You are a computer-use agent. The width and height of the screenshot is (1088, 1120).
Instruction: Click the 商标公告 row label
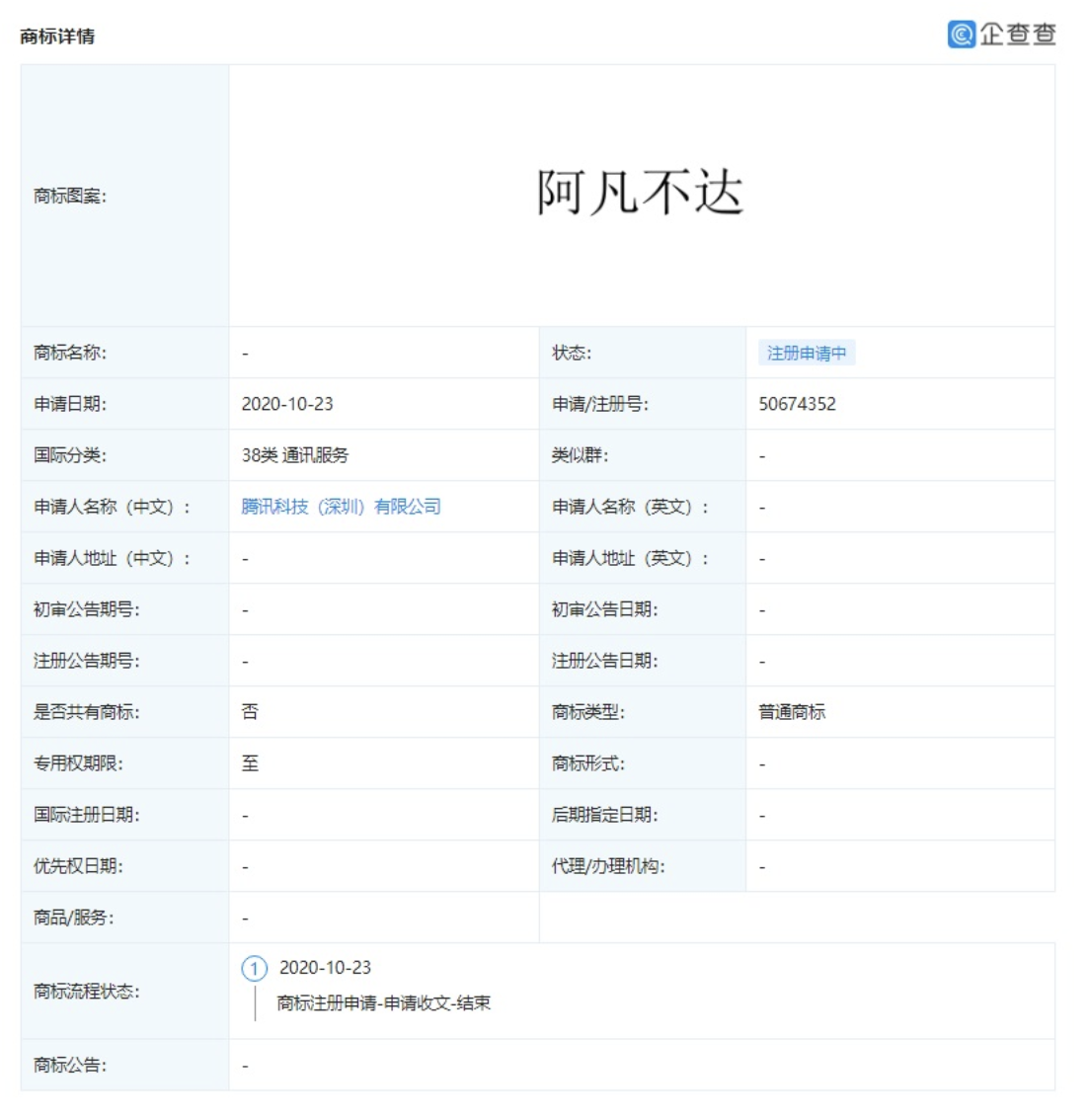[x=70, y=1065]
